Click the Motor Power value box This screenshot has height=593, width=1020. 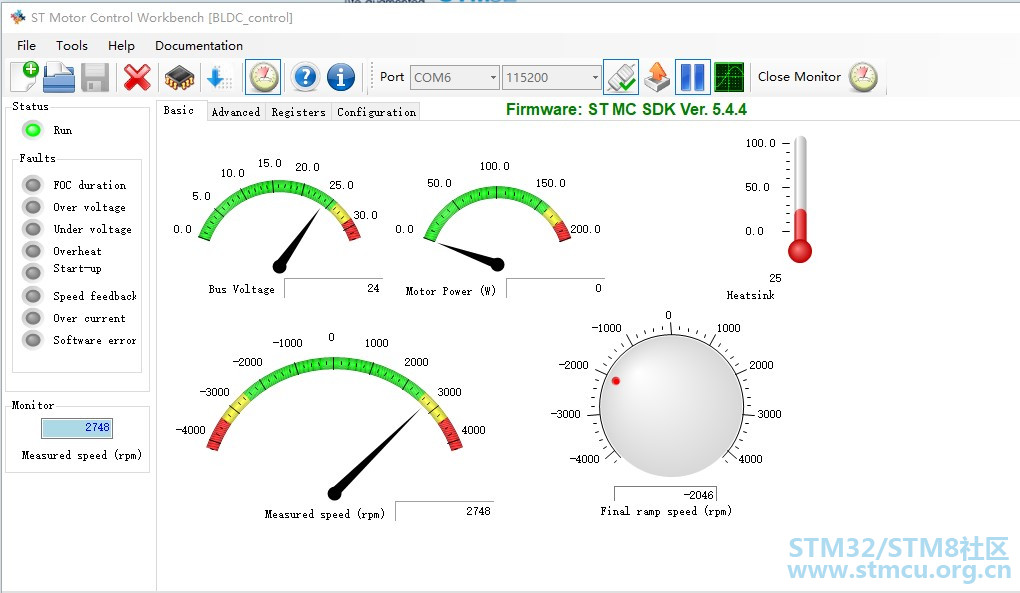556,288
